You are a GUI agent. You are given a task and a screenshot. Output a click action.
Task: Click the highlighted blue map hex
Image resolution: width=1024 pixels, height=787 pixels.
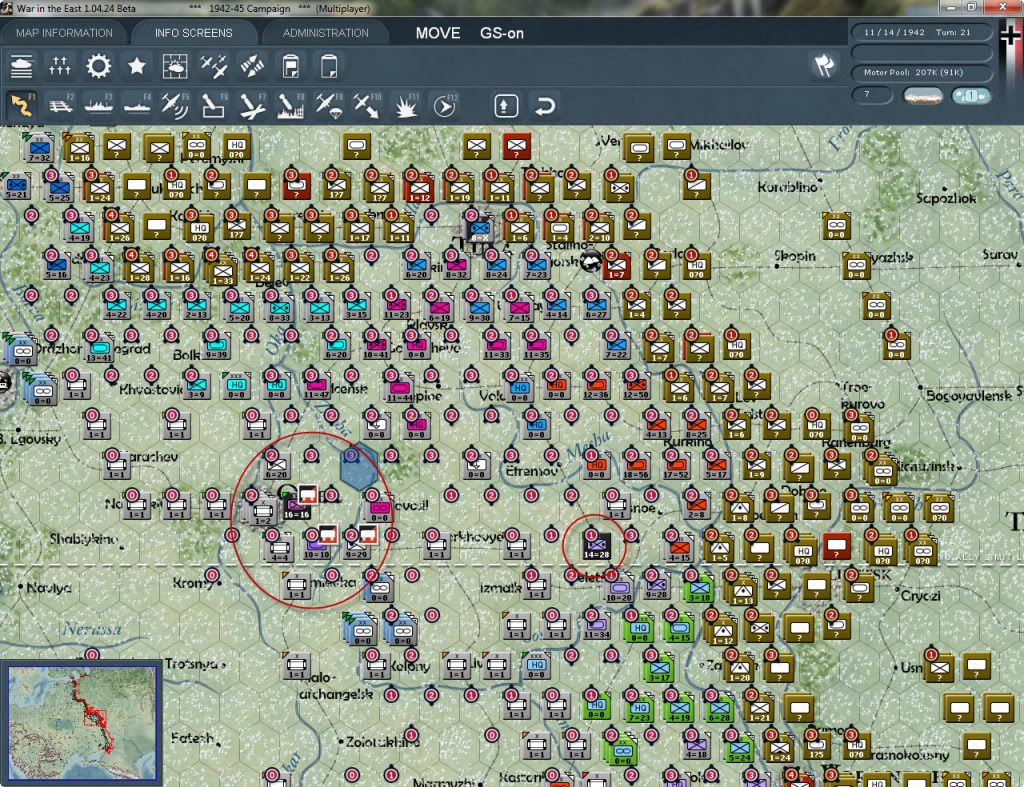click(359, 467)
